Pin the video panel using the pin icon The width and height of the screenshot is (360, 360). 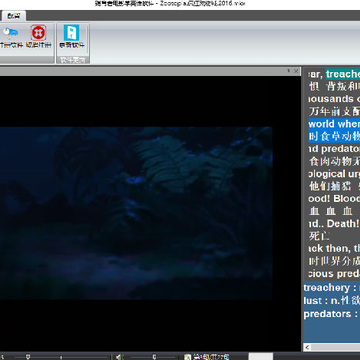[x=289, y=71]
